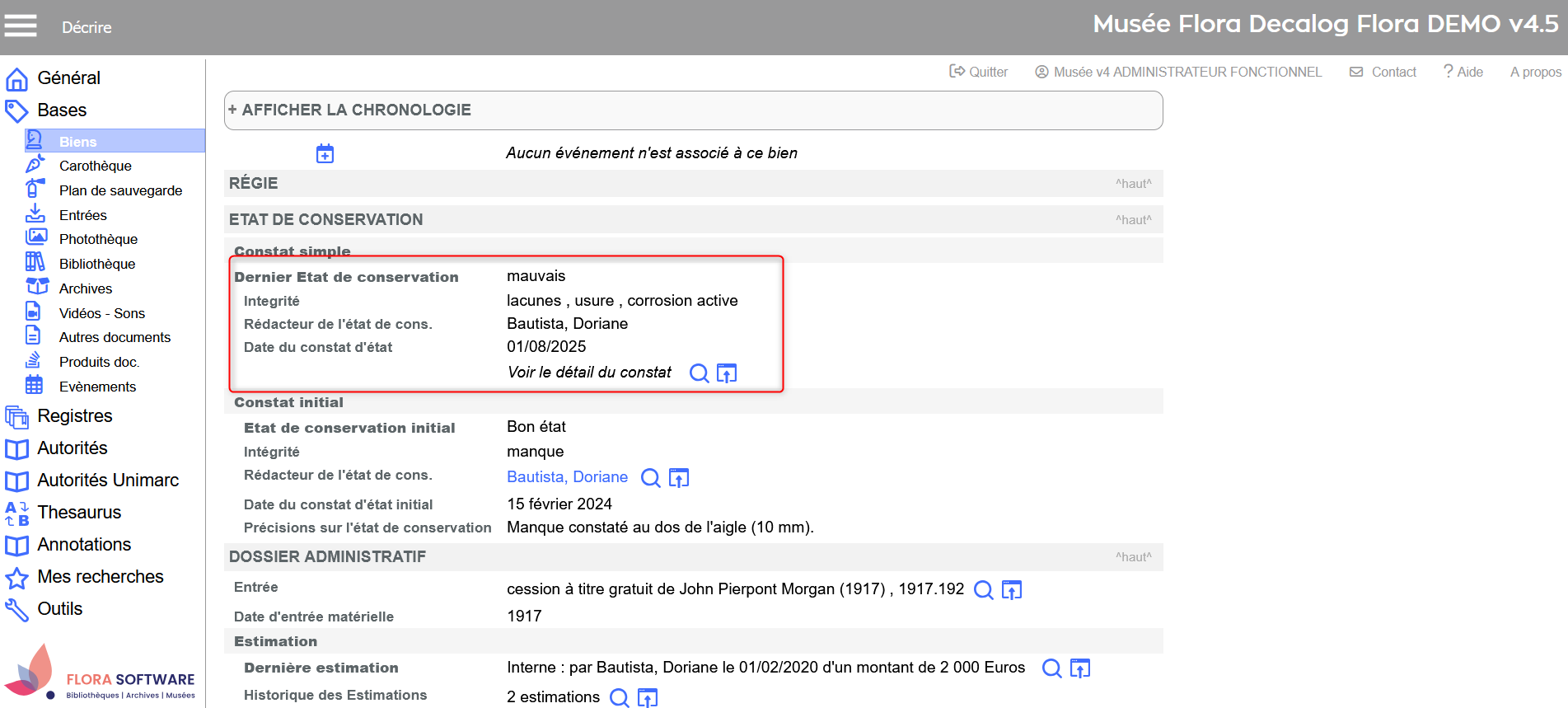Click magnifier icon beside Voir le détail du constat
The height and width of the screenshot is (708, 1568).
pyautogui.click(x=699, y=373)
